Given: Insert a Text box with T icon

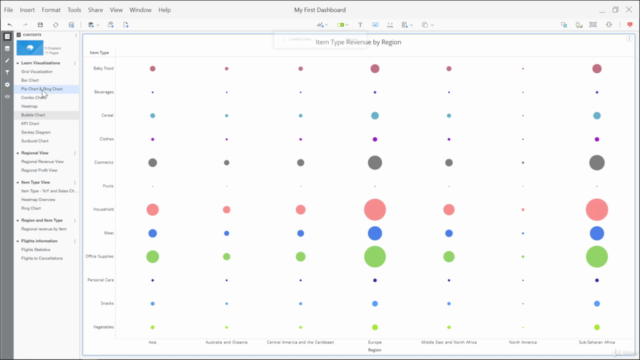Looking at the screenshot, I should [x=360, y=25].
